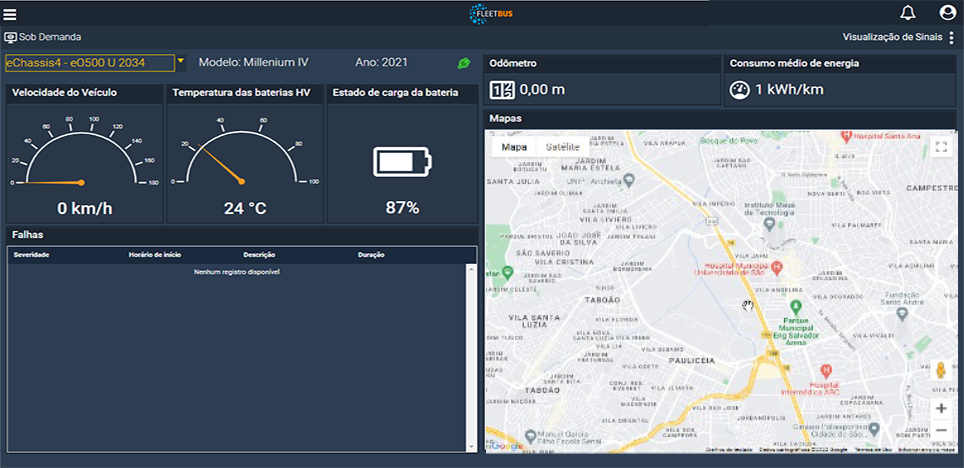Click the battery charge state icon
The width and height of the screenshot is (964, 468).
coord(403,161)
